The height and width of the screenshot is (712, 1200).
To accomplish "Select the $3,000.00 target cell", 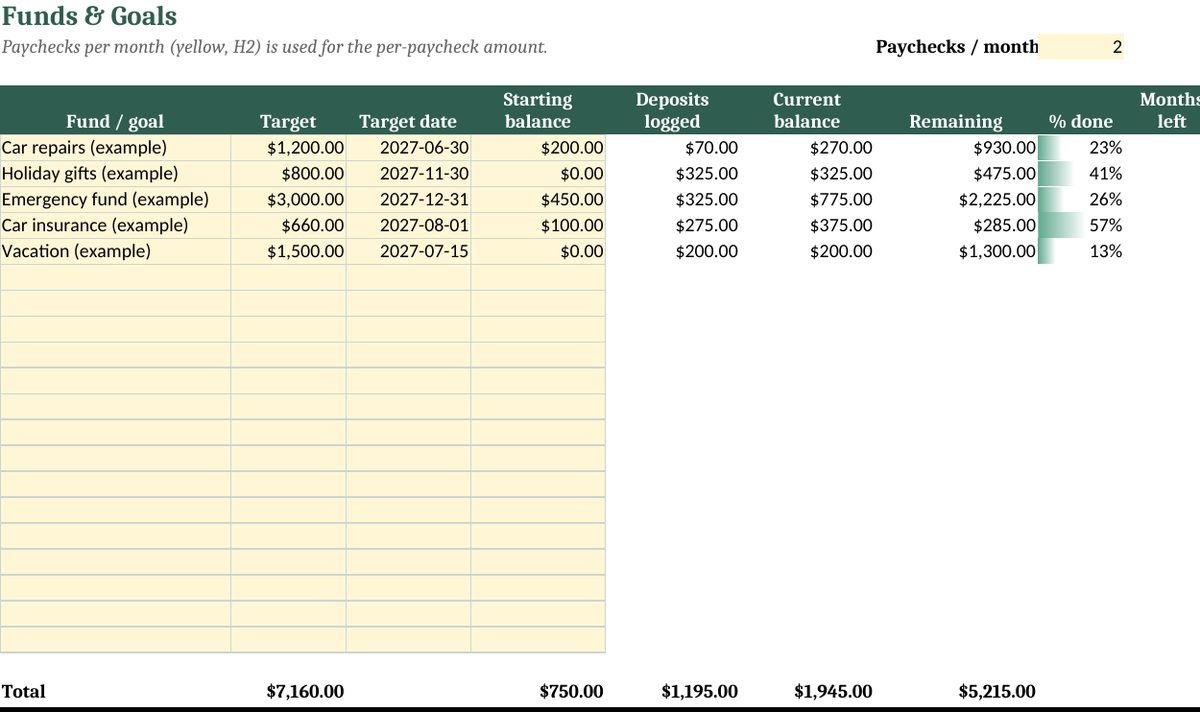I will pyautogui.click(x=289, y=200).
